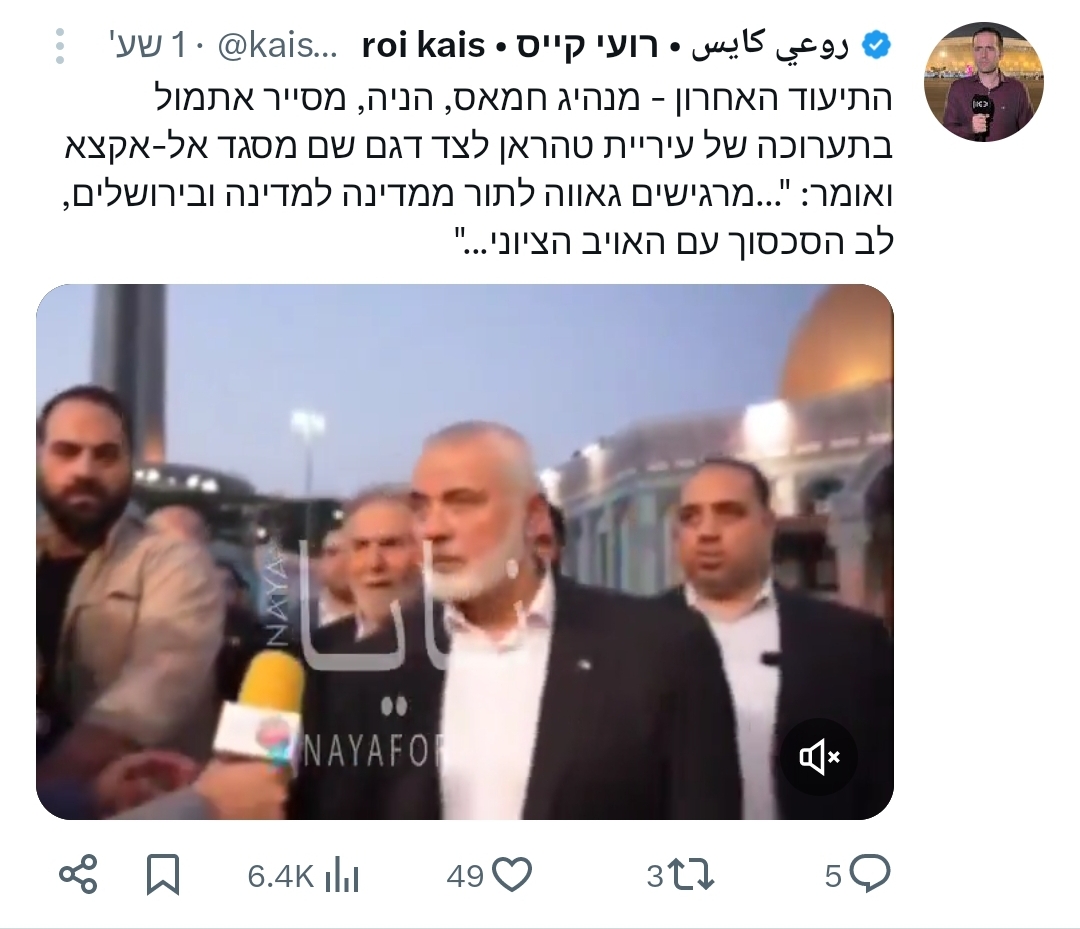This screenshot has width=1080, height=929.
Task: Reply using the speech bubble icon
Action: tap(870, 875)
